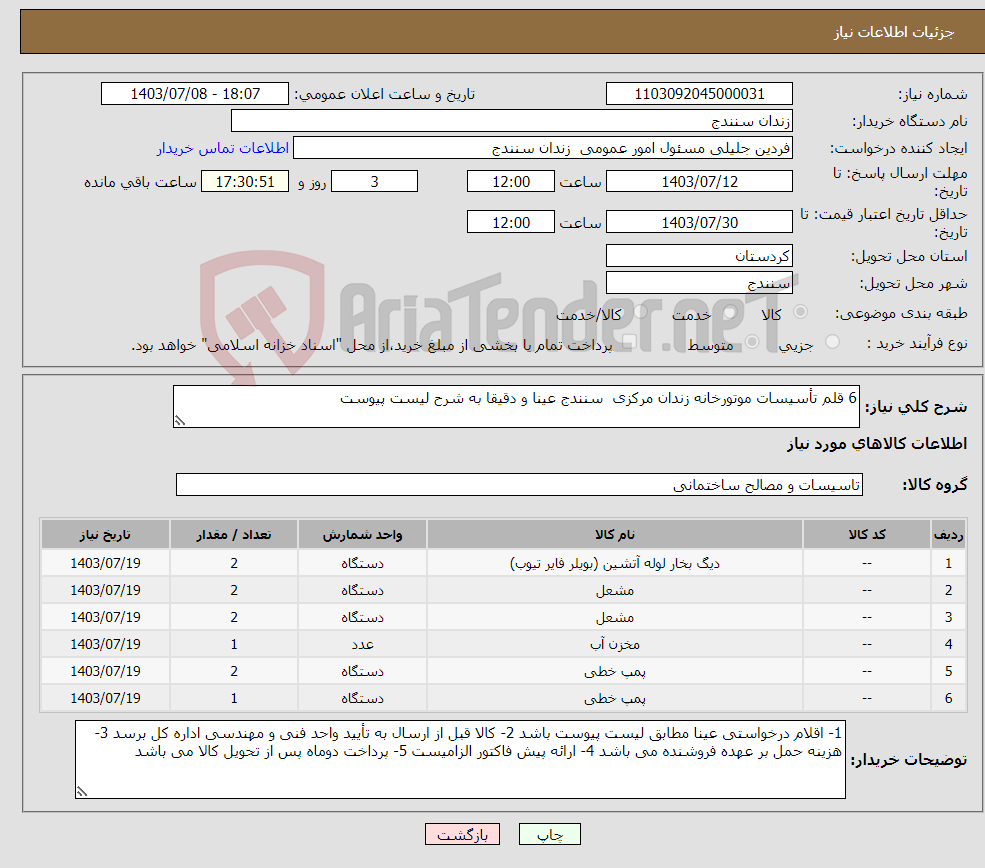
Task: Toggle the Islamic treasury payment checkbox
Action: (x=629, y=342)
